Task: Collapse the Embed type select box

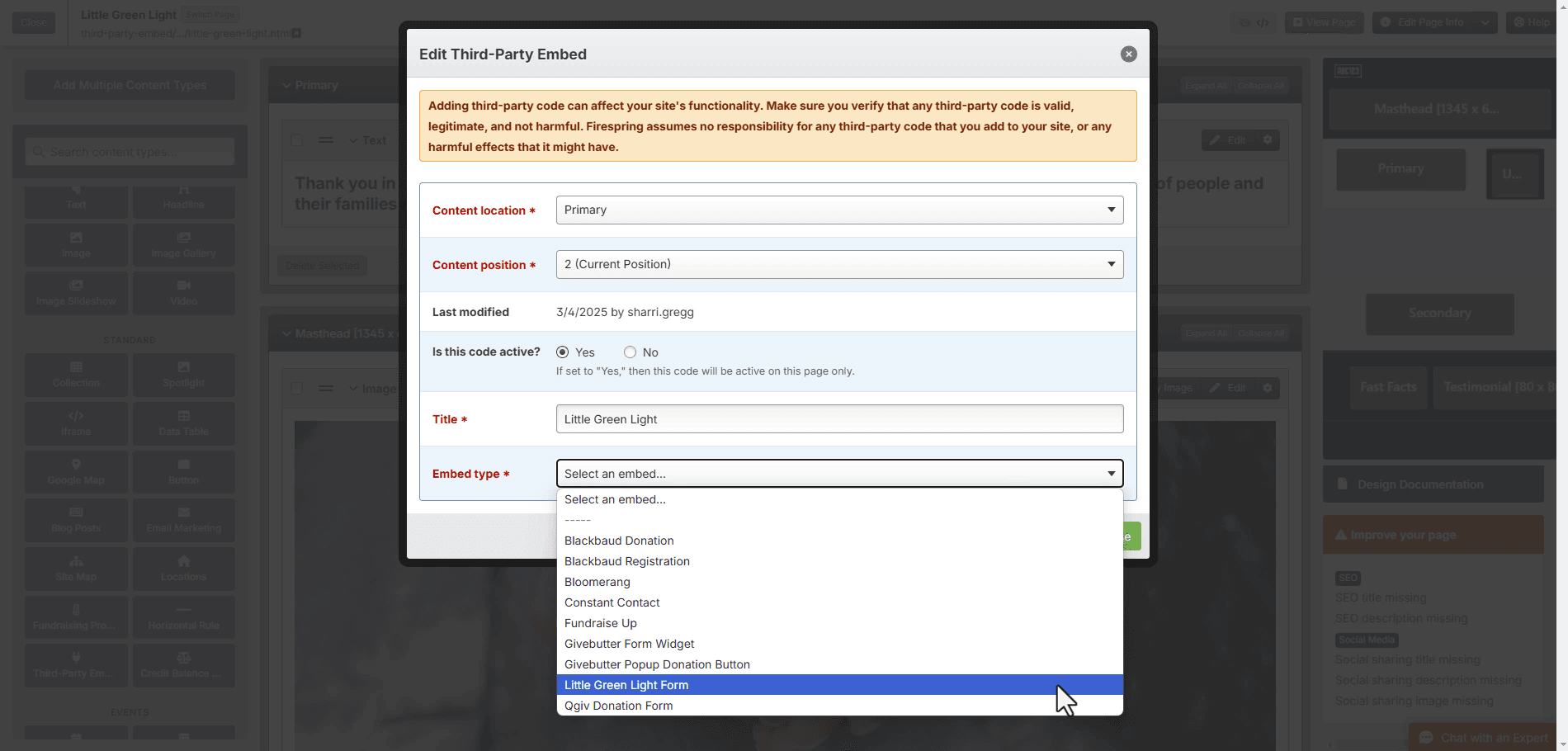Action: point(839,474)
